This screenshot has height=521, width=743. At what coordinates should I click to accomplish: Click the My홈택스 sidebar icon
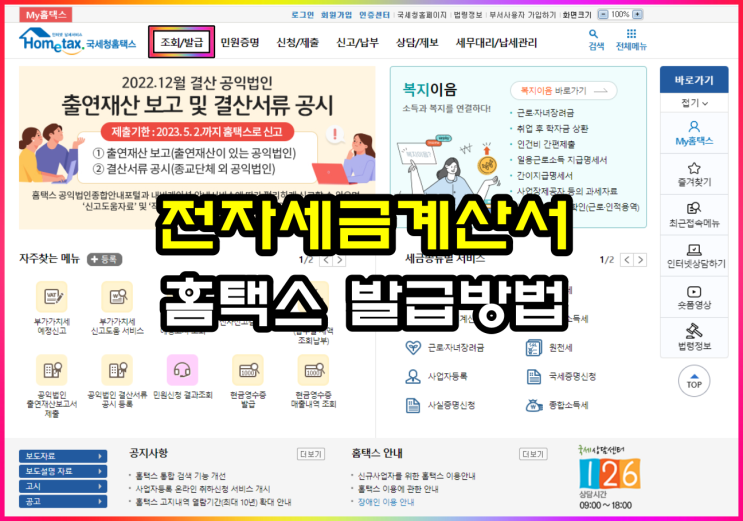694,133
